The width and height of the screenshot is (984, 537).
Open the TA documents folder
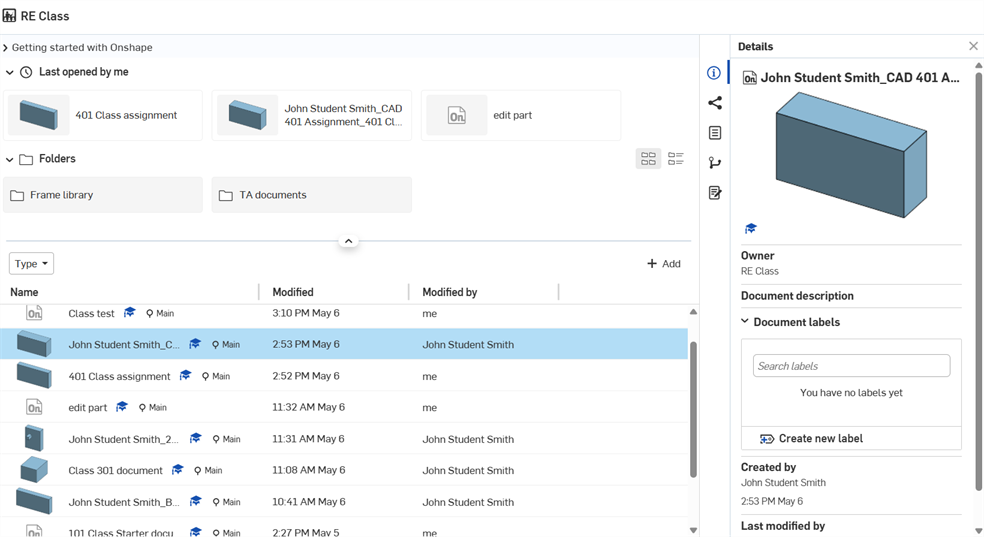[x=311, y=195]
